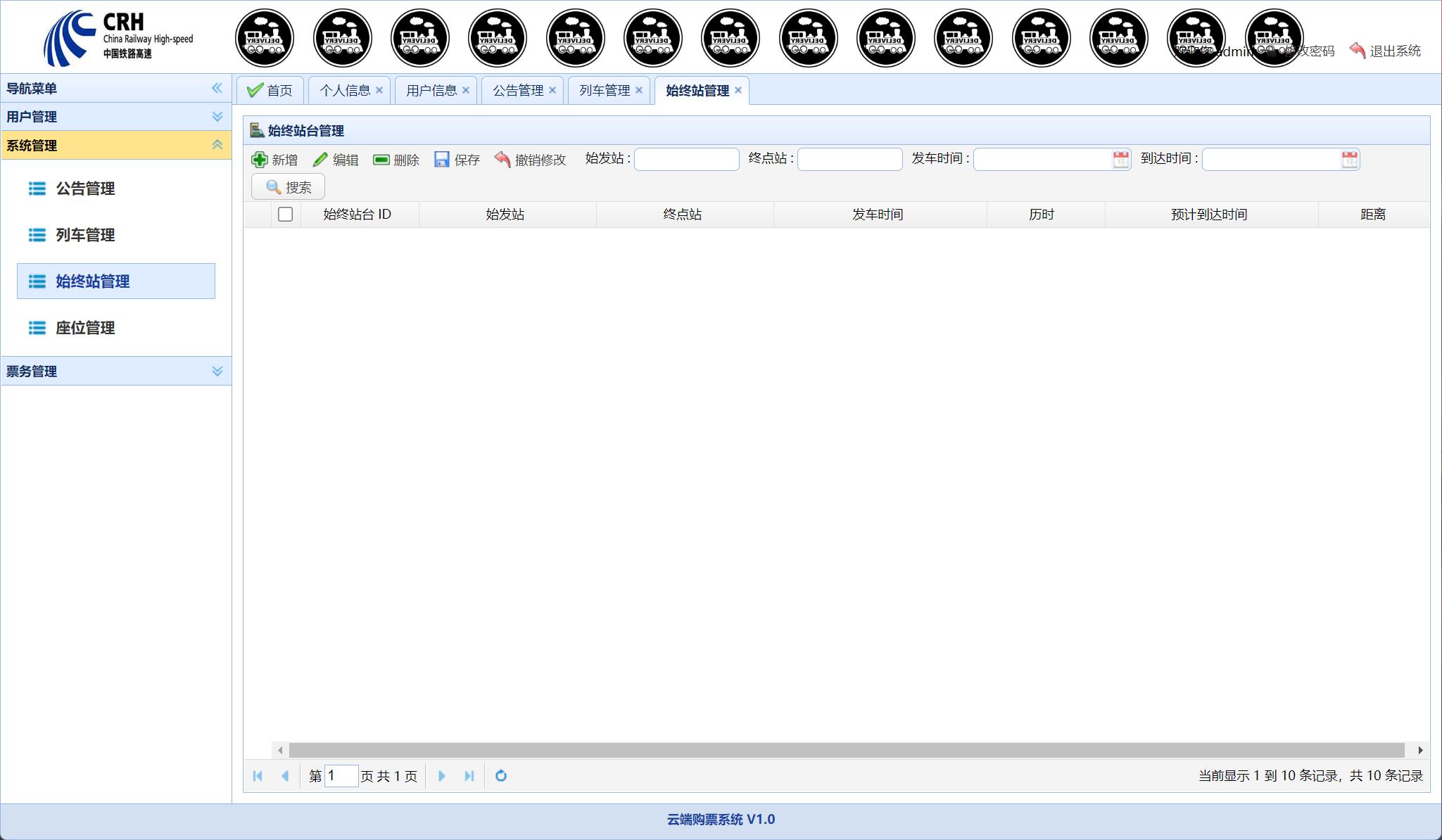The height and width of the screenshot is (840, 1442).
Task: Go to the next page arrow
Action: (x=442, y=775)
